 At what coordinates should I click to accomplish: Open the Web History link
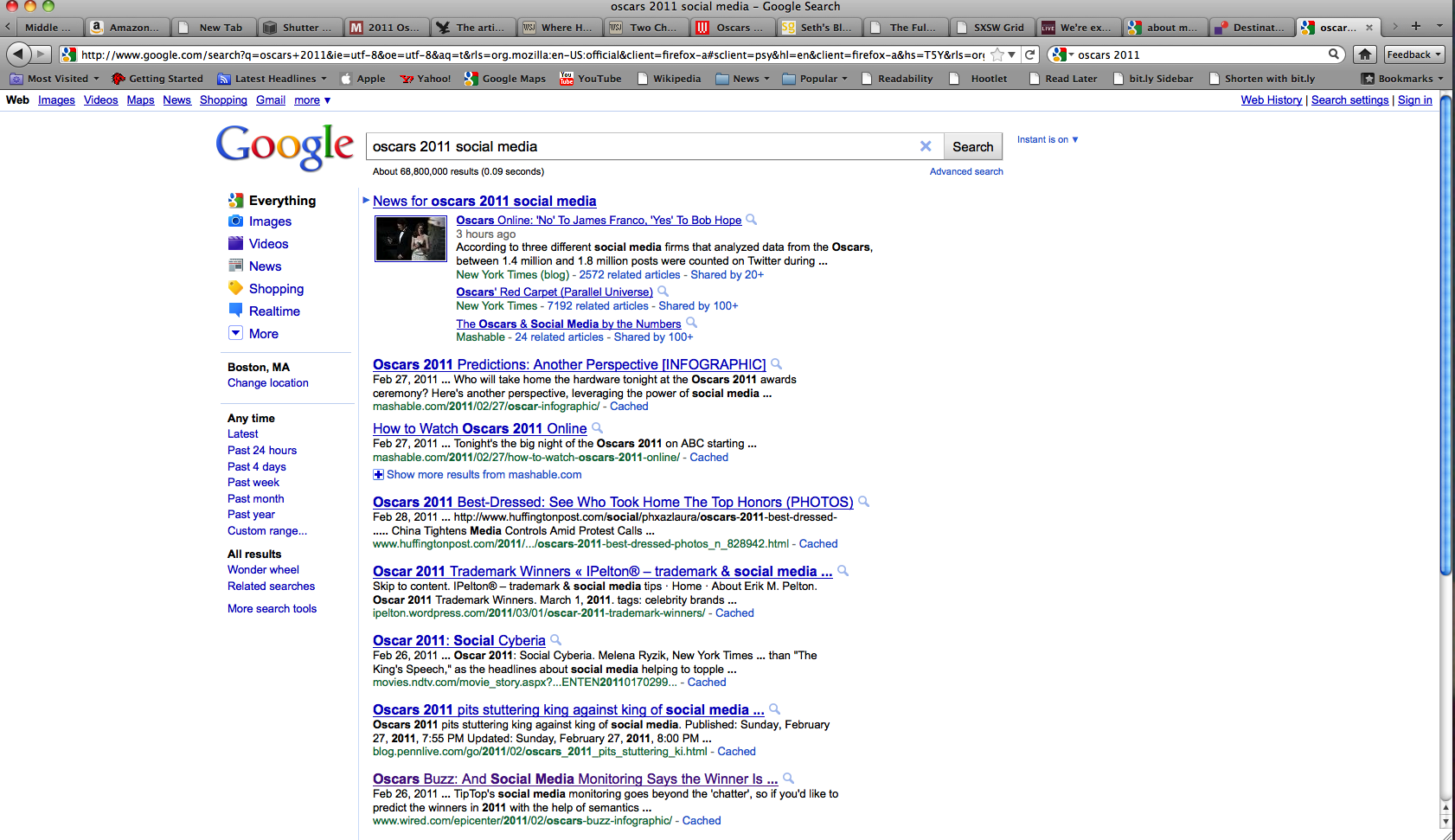pyautogui.click(x=1271, y=100)
